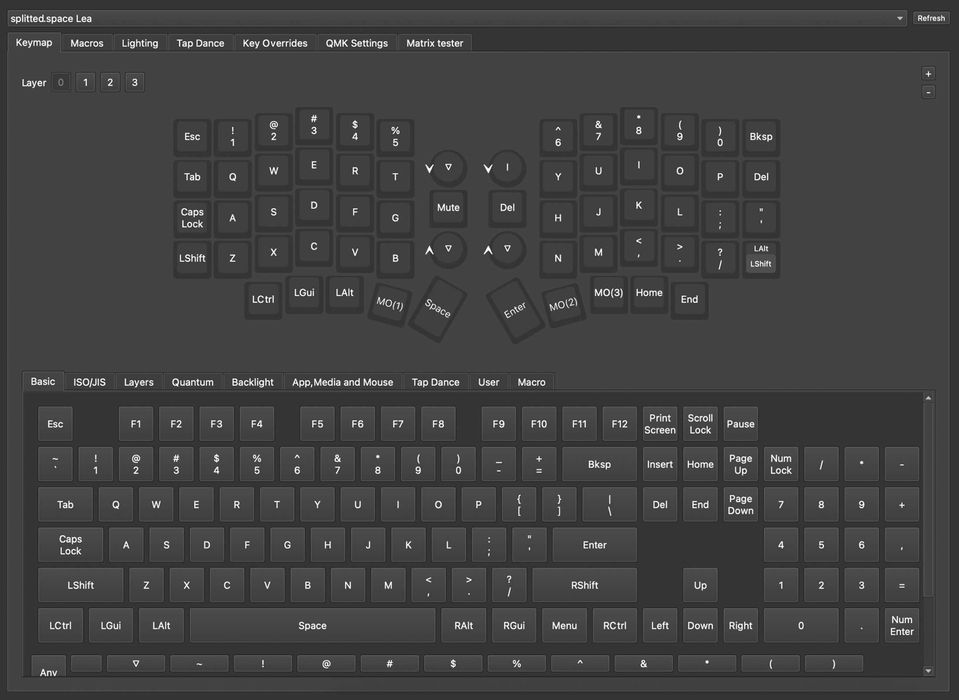Open the ISO/JIS keycode tab
This screenshot has height=700, width=959.
point(89,382)
